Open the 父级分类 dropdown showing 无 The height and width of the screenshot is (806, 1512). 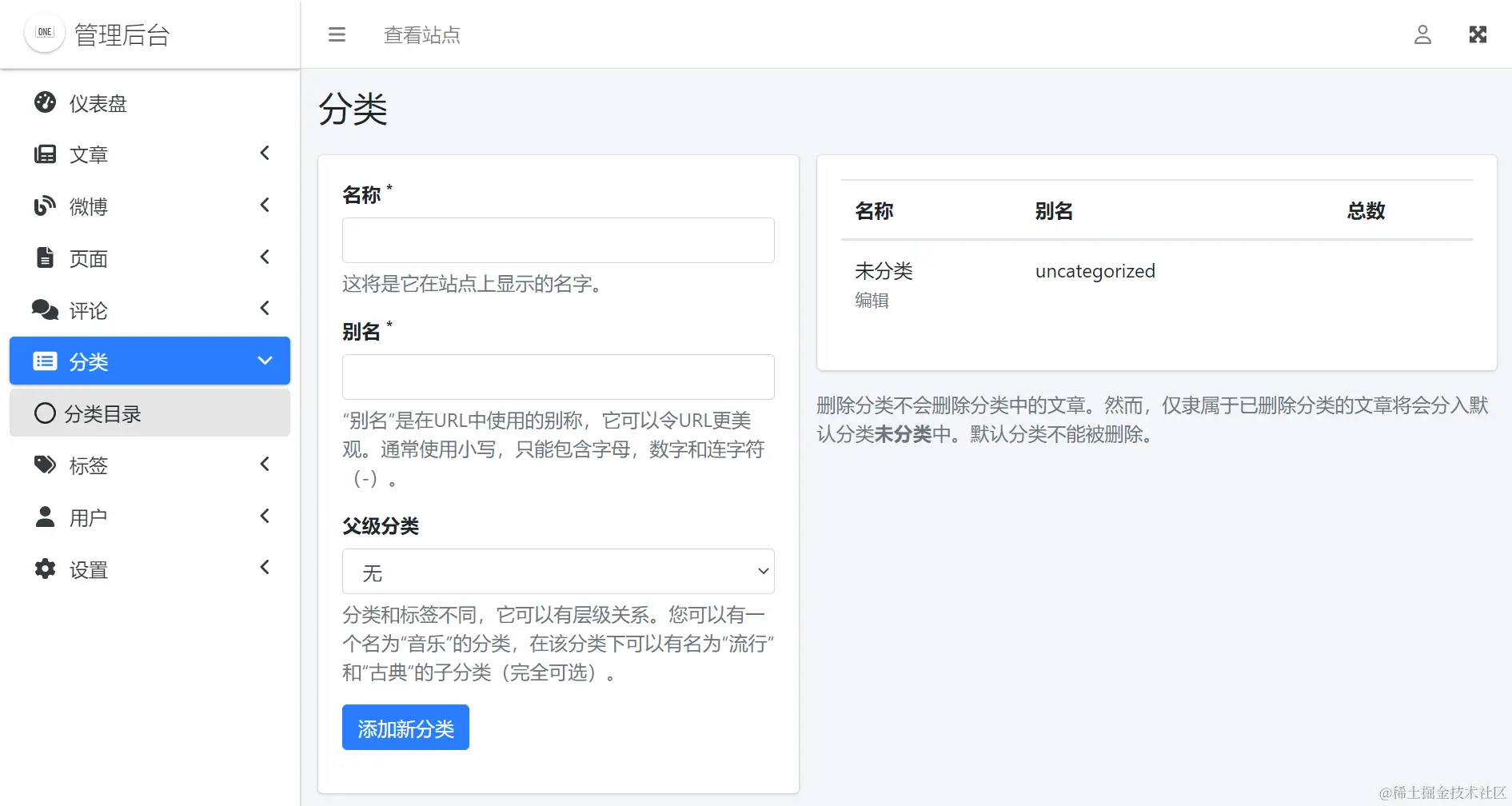coord(558,571)
